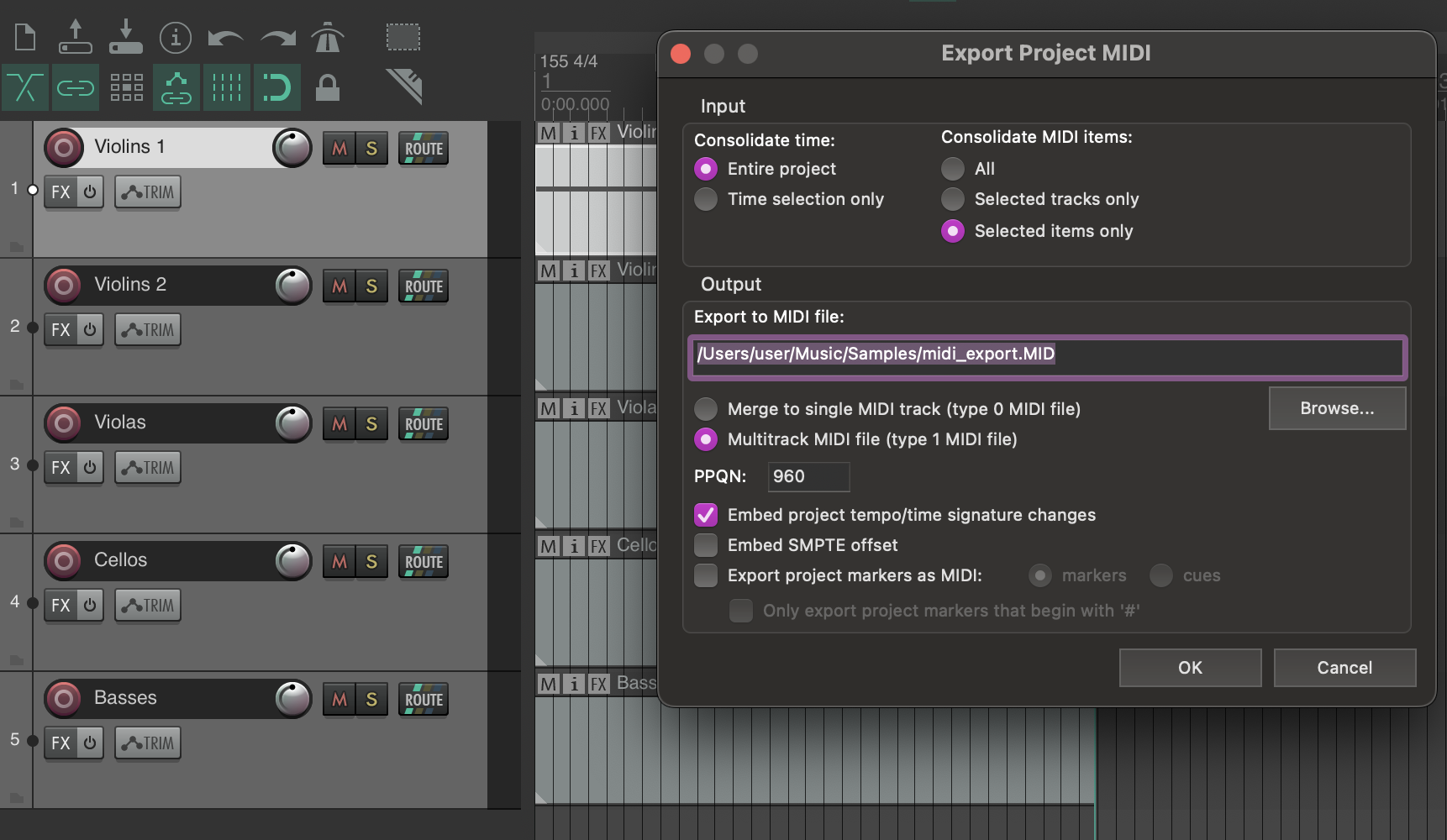The image size is (1447, 840).
Task: Open the ROUTE button on Cellos
Action: [x=424, y=562]
